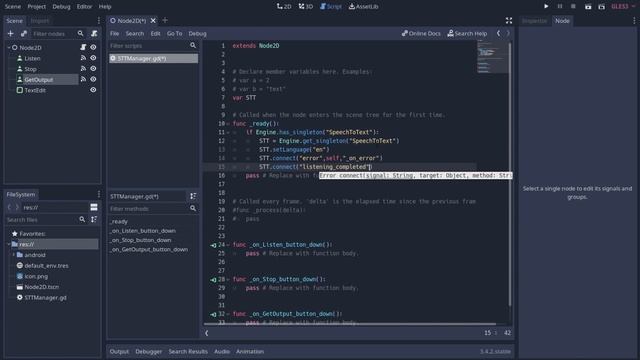Click the Inspector dock options menu
This screenshot has height=360, width=640.
(x=634, y=20)
